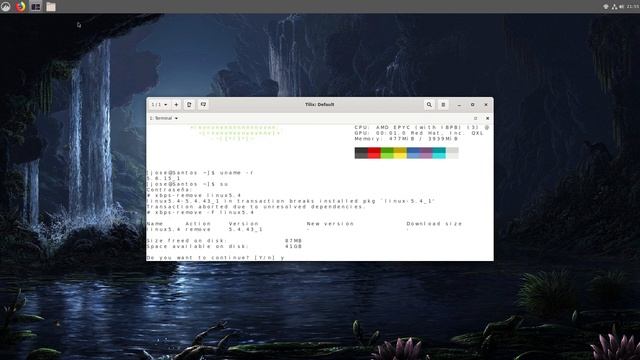Click the 'New version' column header

[x=330, y=224]
